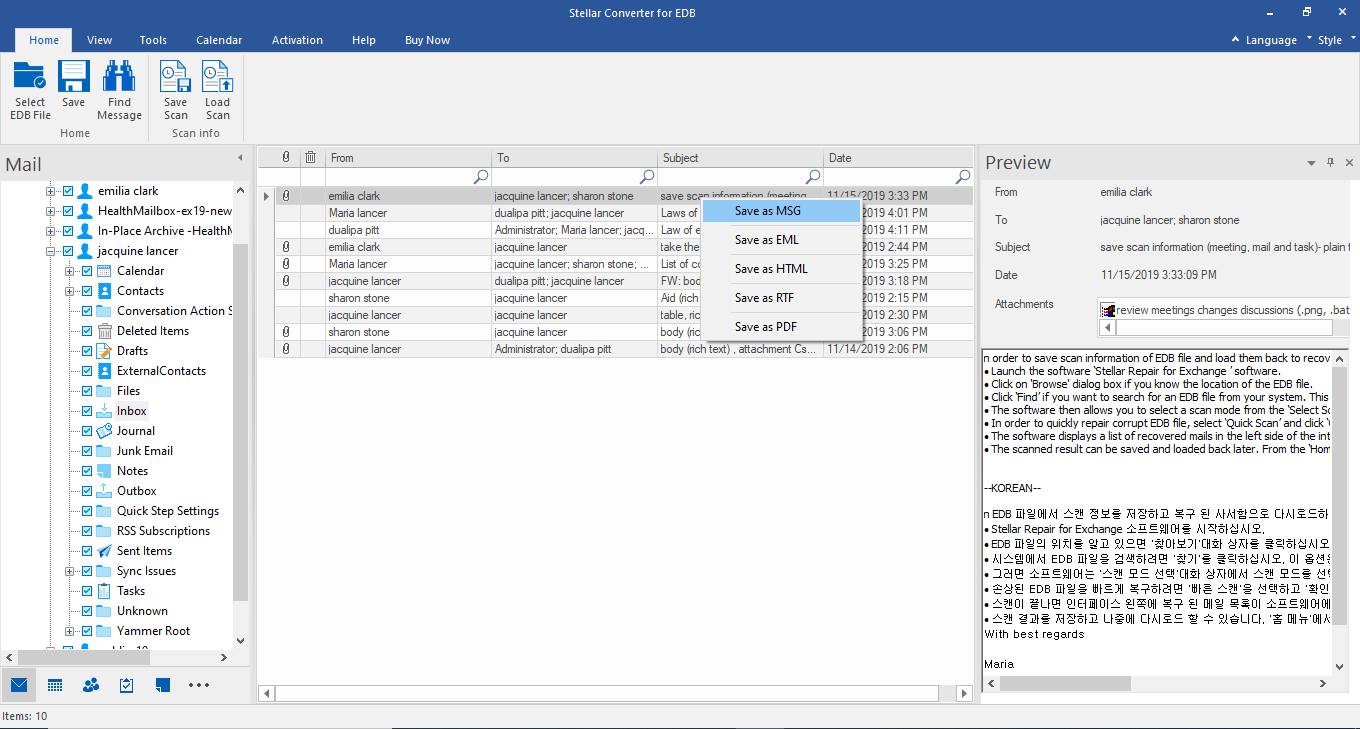Click the Drafts folder icon
1360x729 pixels.
105,351
